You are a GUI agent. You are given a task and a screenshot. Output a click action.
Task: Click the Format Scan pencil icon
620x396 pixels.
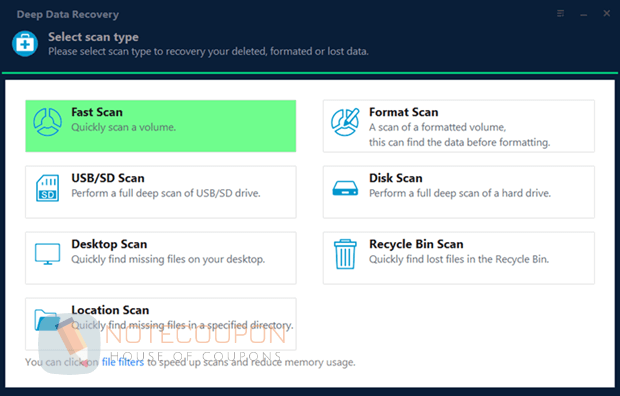[x=345, y=122]
